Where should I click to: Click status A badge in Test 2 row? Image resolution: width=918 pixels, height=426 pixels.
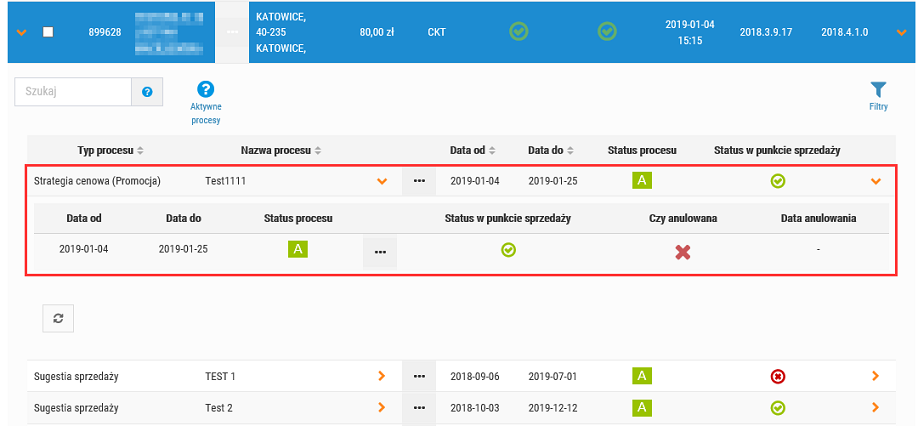click(642, 407)
